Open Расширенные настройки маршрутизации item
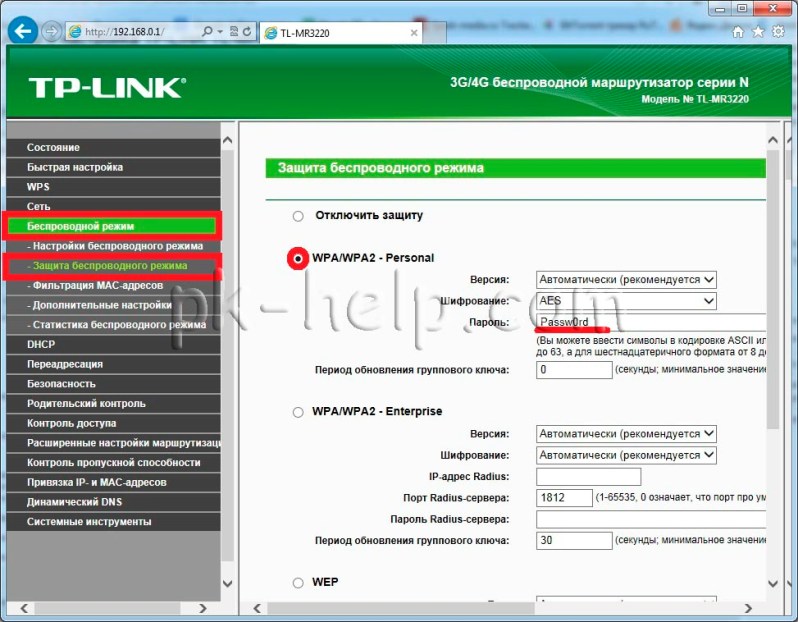798x622 pixels. click(113, 443)
